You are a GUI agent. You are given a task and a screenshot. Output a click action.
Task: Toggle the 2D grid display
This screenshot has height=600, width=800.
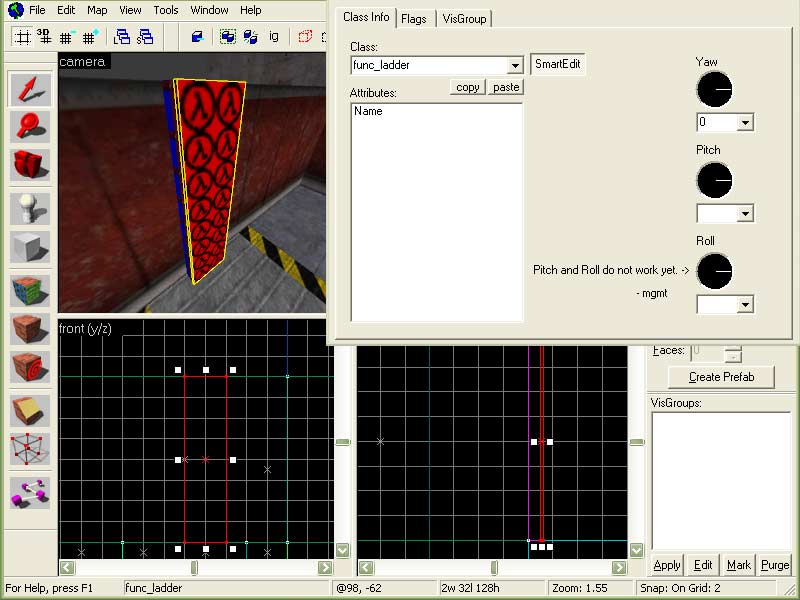22,37
